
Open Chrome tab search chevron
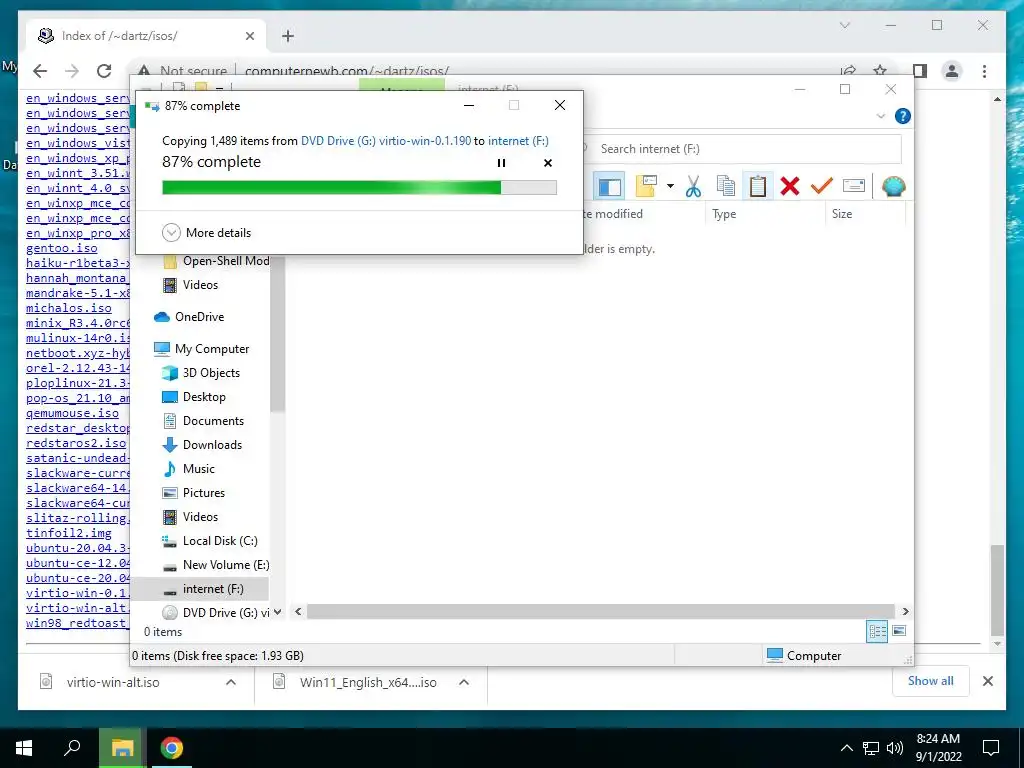coord(844,25)
